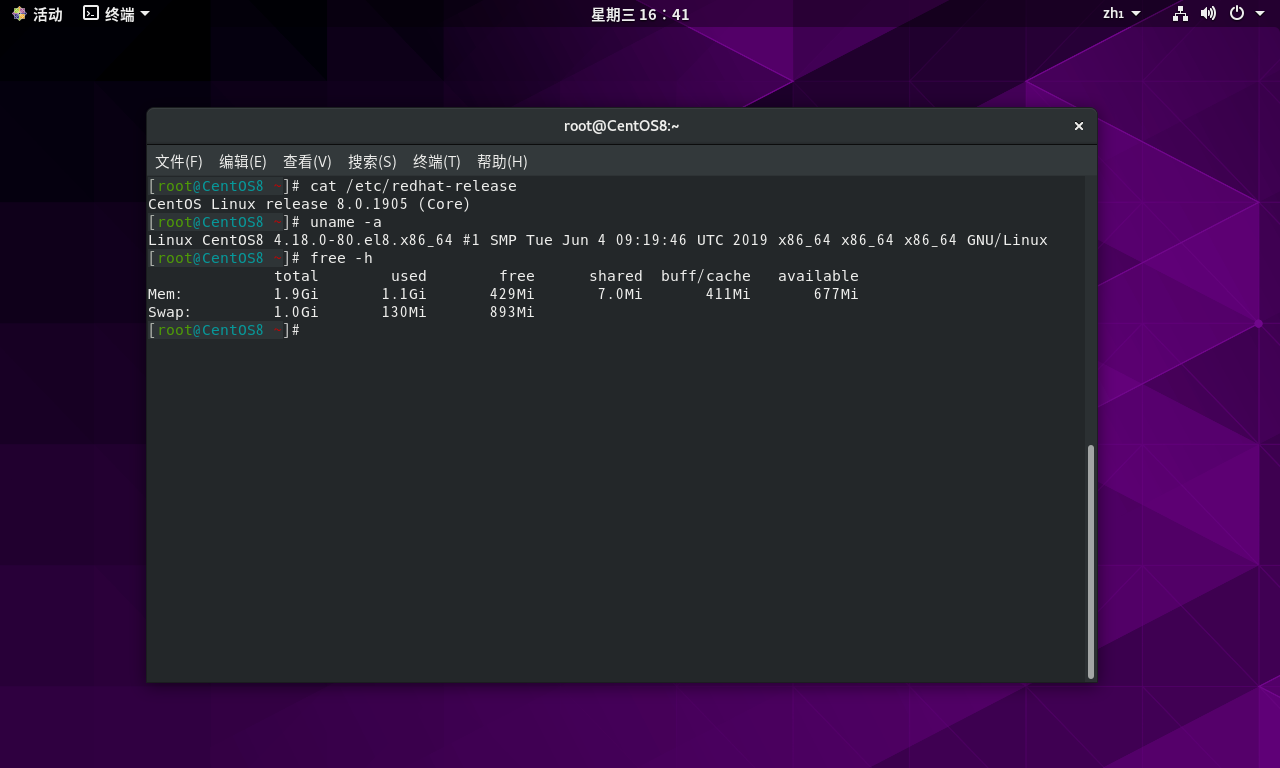
Task: Click the shared value '7.0Mi'
Action: point(620,294)
